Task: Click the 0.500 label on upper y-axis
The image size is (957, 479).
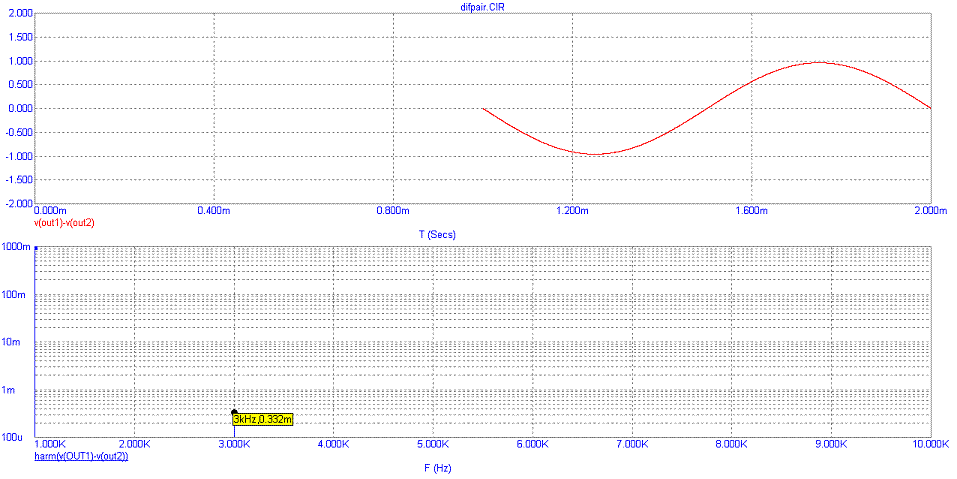Action: pos(20,85)
